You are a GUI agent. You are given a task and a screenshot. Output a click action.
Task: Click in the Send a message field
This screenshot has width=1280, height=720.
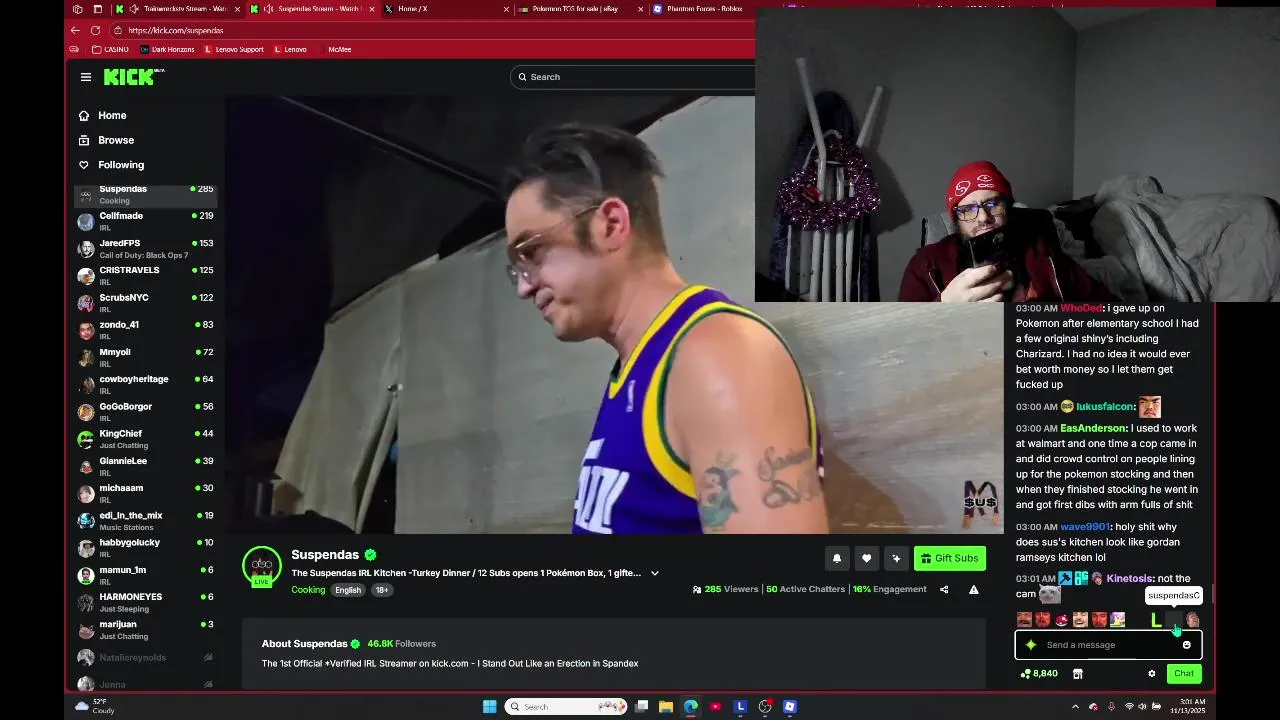(x=1110, y=645)
